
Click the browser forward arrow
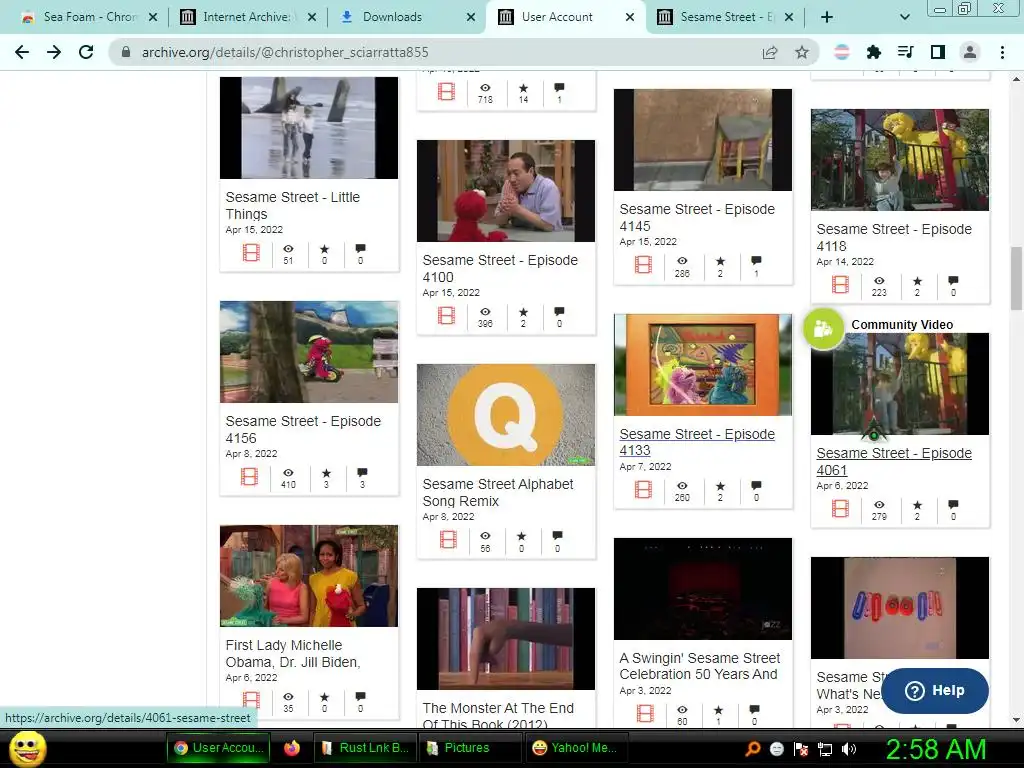54,52
